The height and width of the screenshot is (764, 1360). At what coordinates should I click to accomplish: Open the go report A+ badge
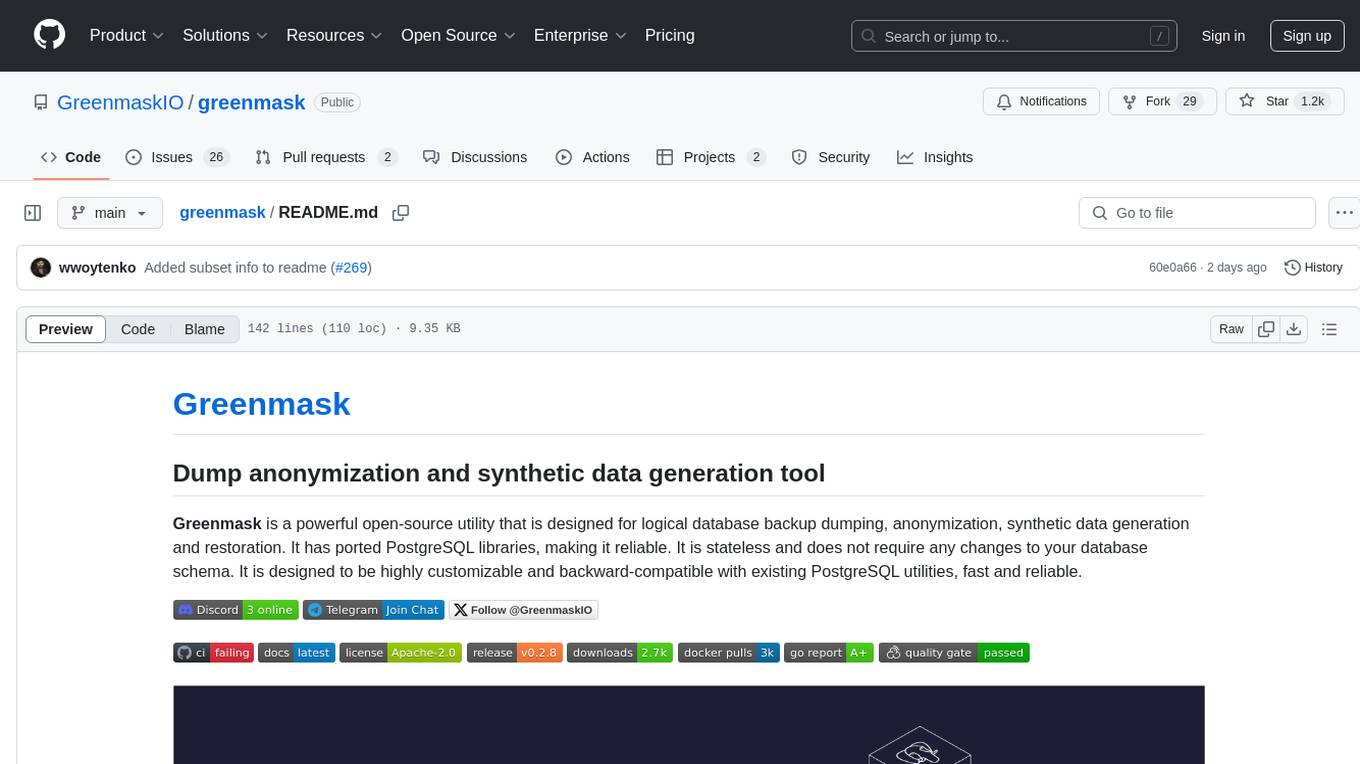tap(829, 653)
